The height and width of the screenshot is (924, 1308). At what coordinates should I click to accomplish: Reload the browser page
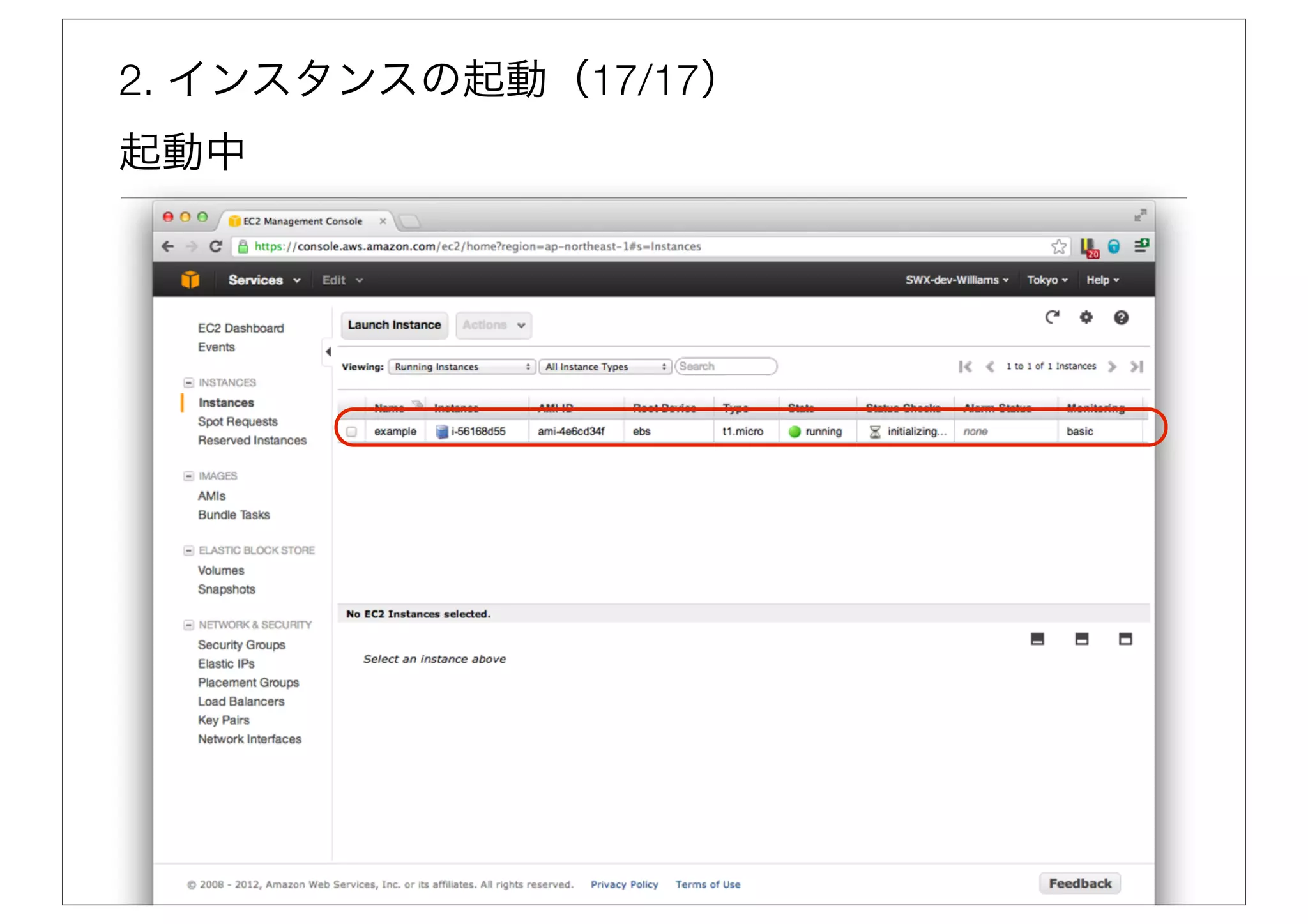[216, 246]
